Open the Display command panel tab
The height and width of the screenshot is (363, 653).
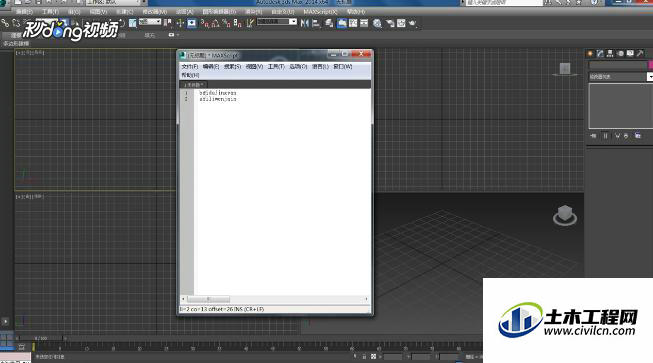[x=630, y=53]
